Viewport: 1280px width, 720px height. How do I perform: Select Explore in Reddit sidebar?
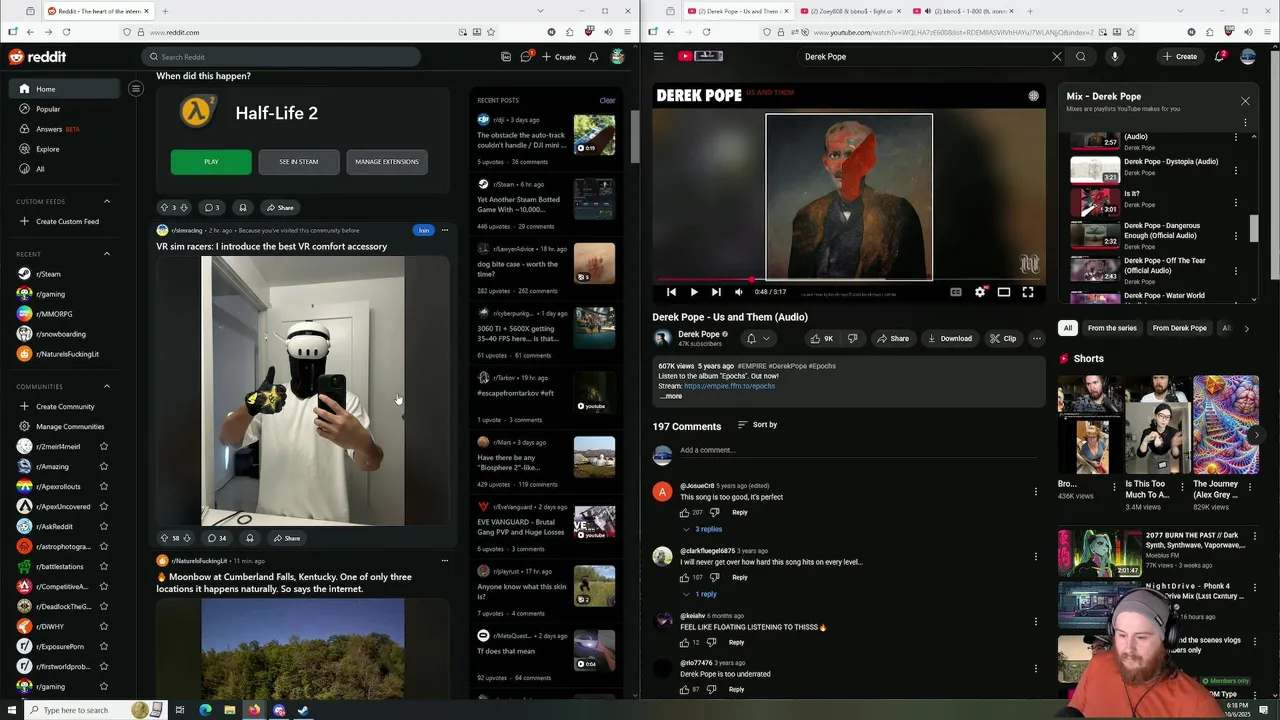point(66,149)
